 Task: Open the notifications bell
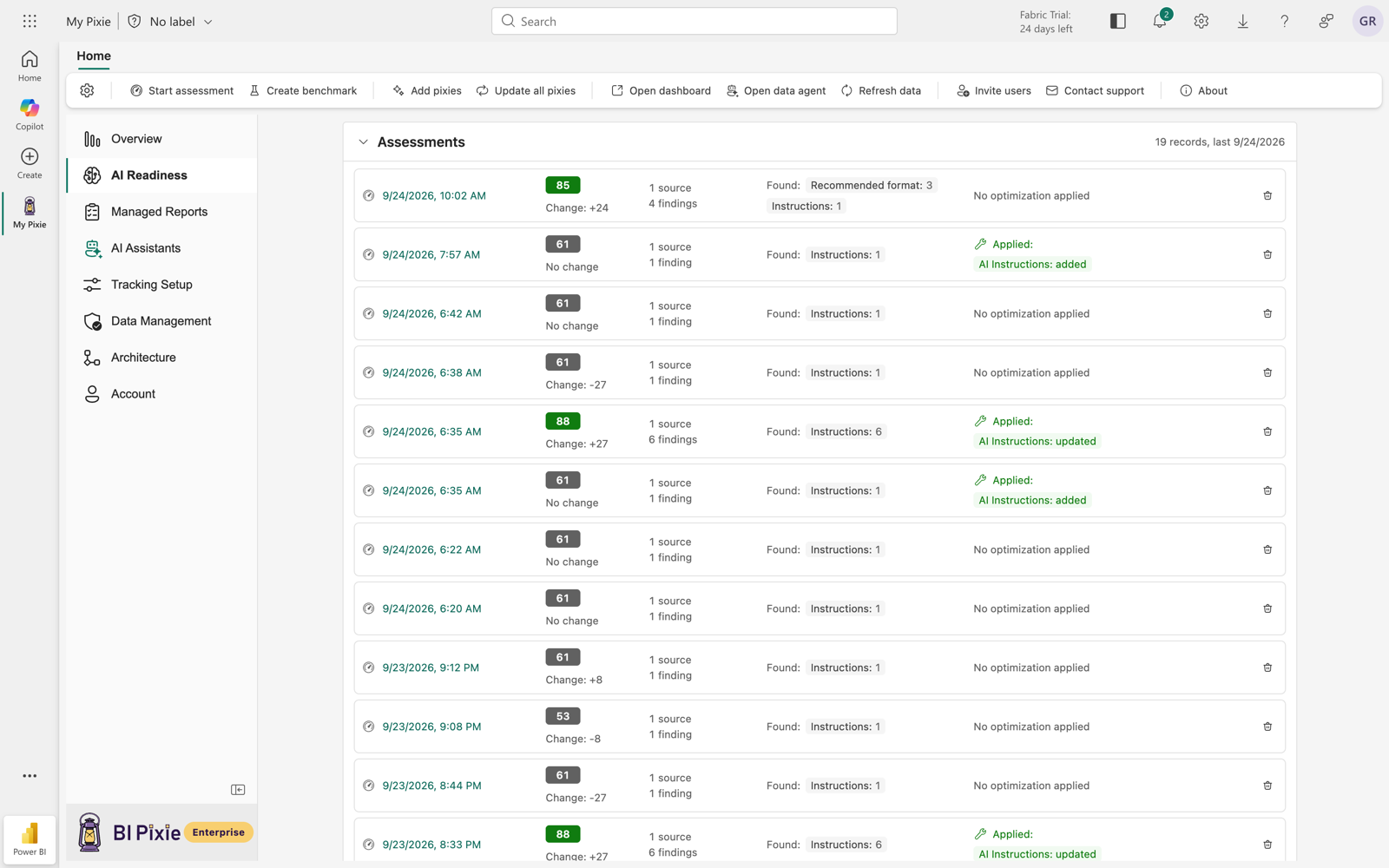coord(1160,21)
